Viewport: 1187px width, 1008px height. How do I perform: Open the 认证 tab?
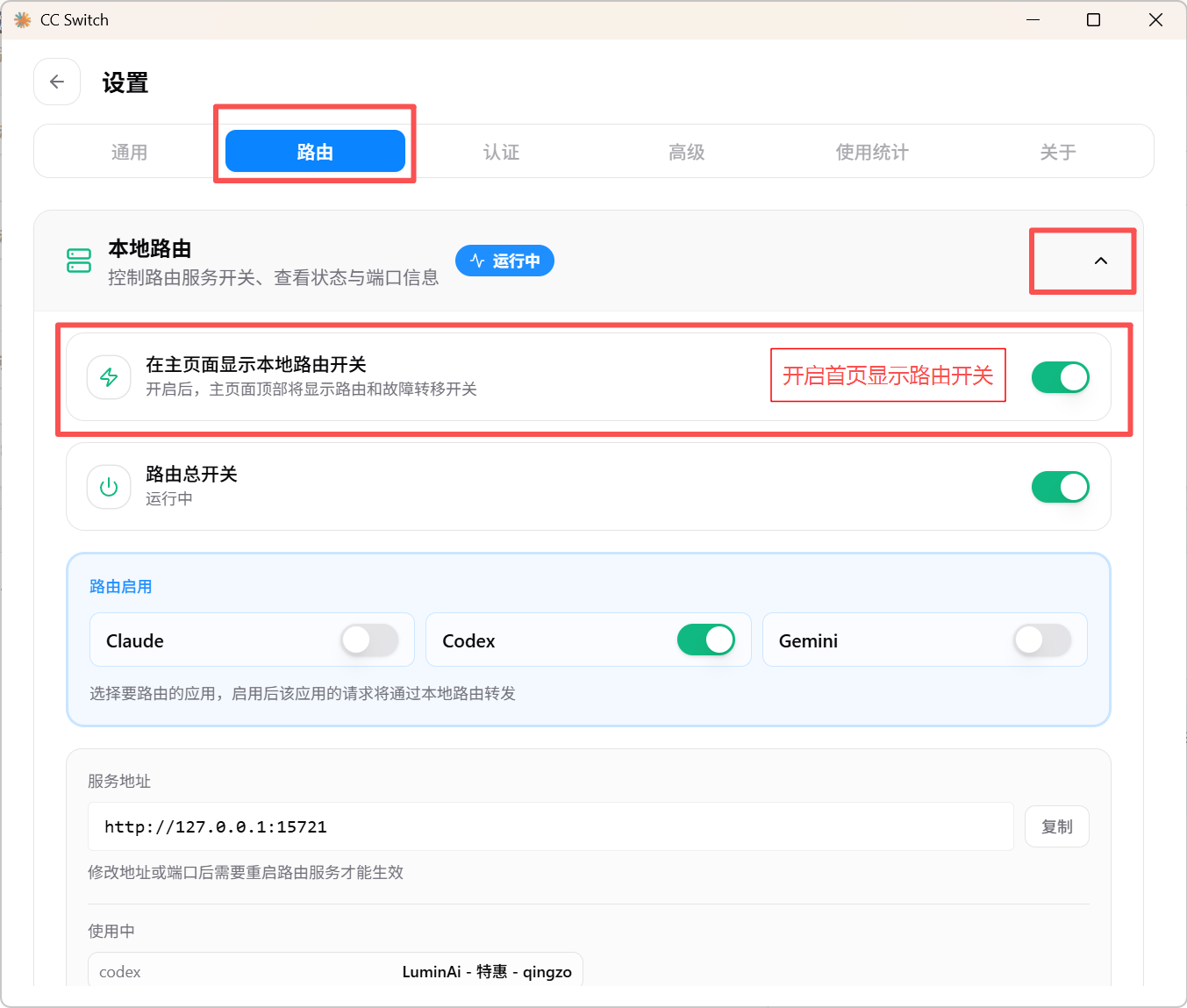tap(501, 152)
